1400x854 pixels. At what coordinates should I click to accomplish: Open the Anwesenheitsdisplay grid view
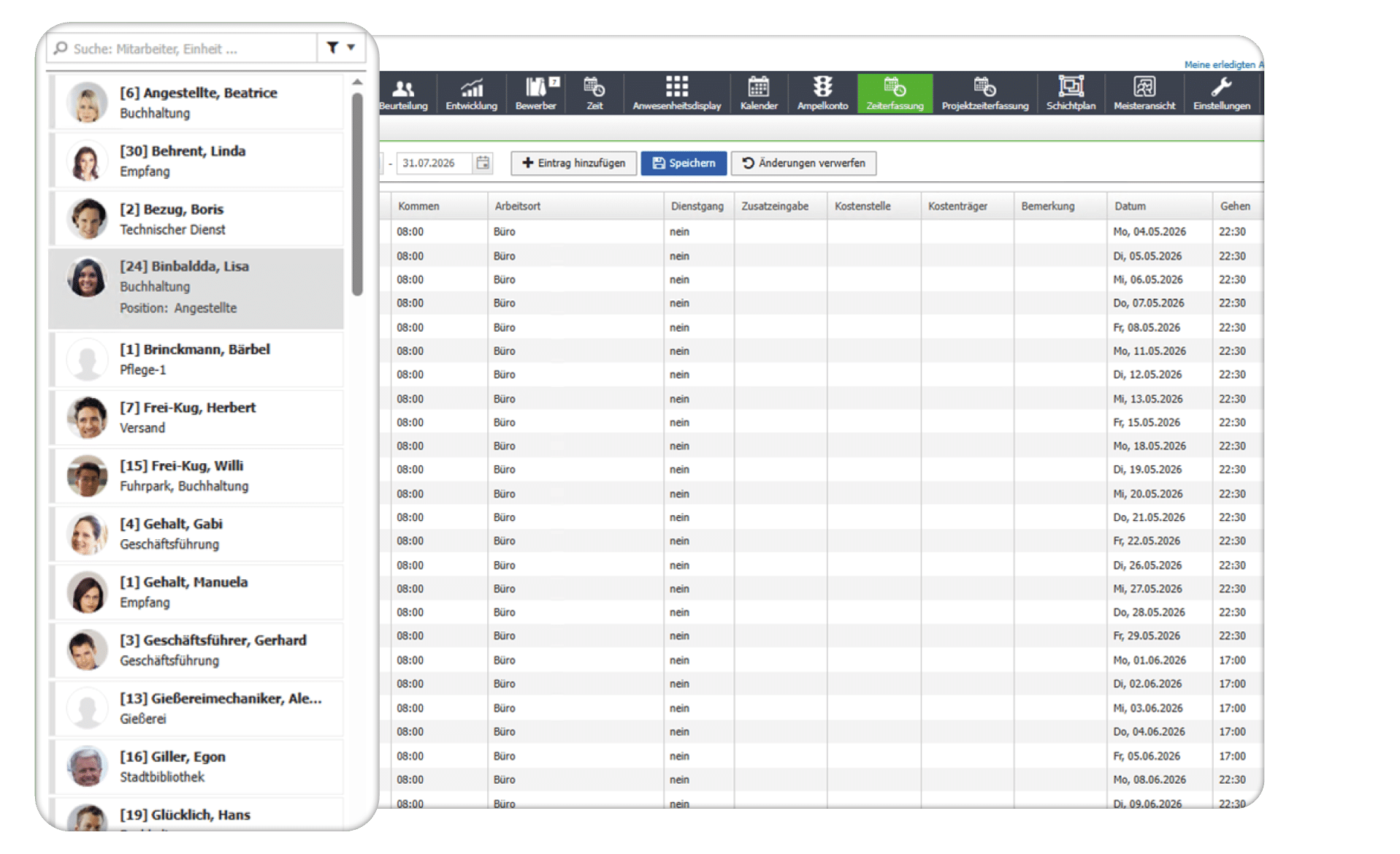[676, 94]
